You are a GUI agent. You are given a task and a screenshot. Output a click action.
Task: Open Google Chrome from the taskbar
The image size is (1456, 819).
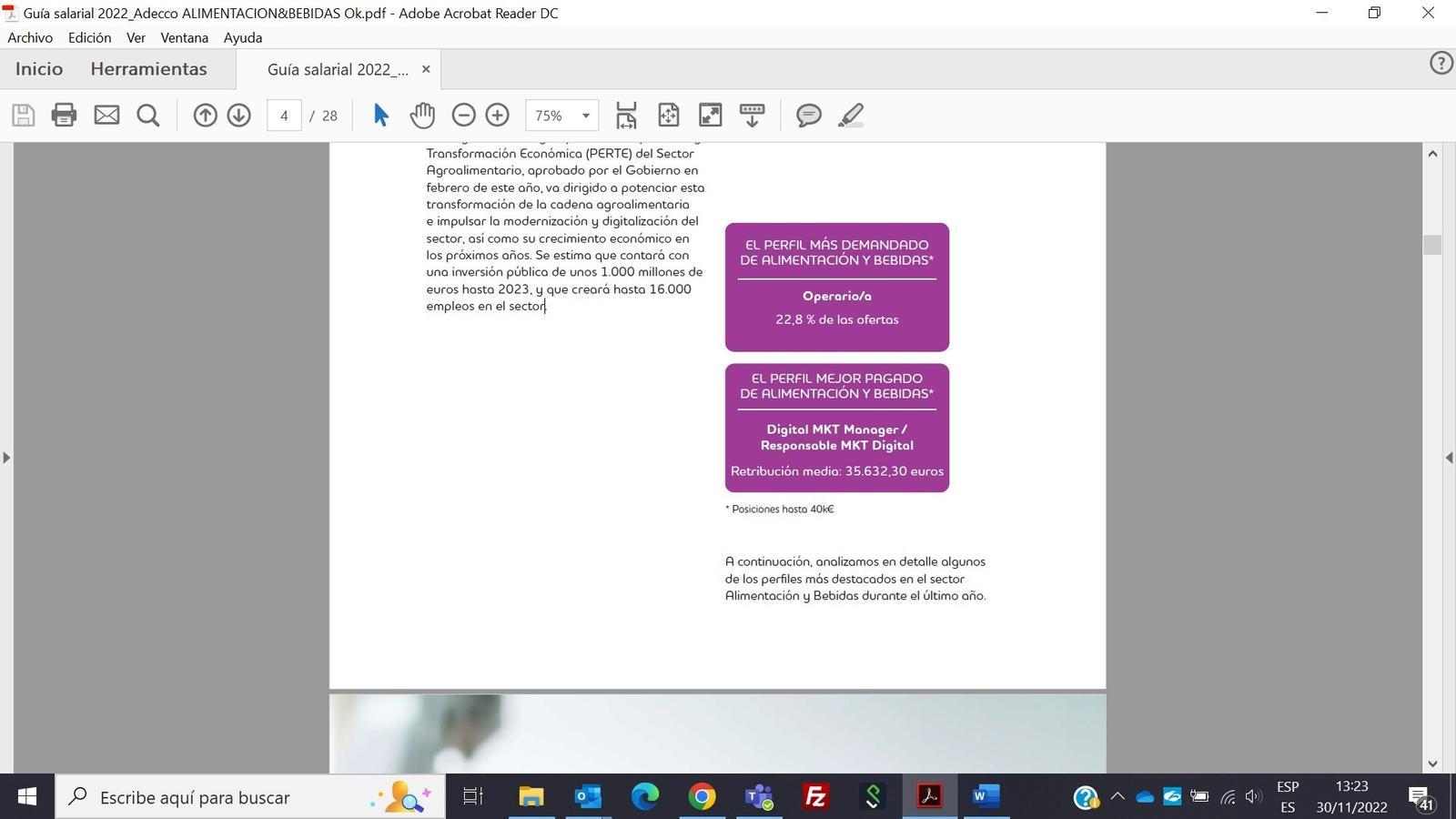coord(702,797)
